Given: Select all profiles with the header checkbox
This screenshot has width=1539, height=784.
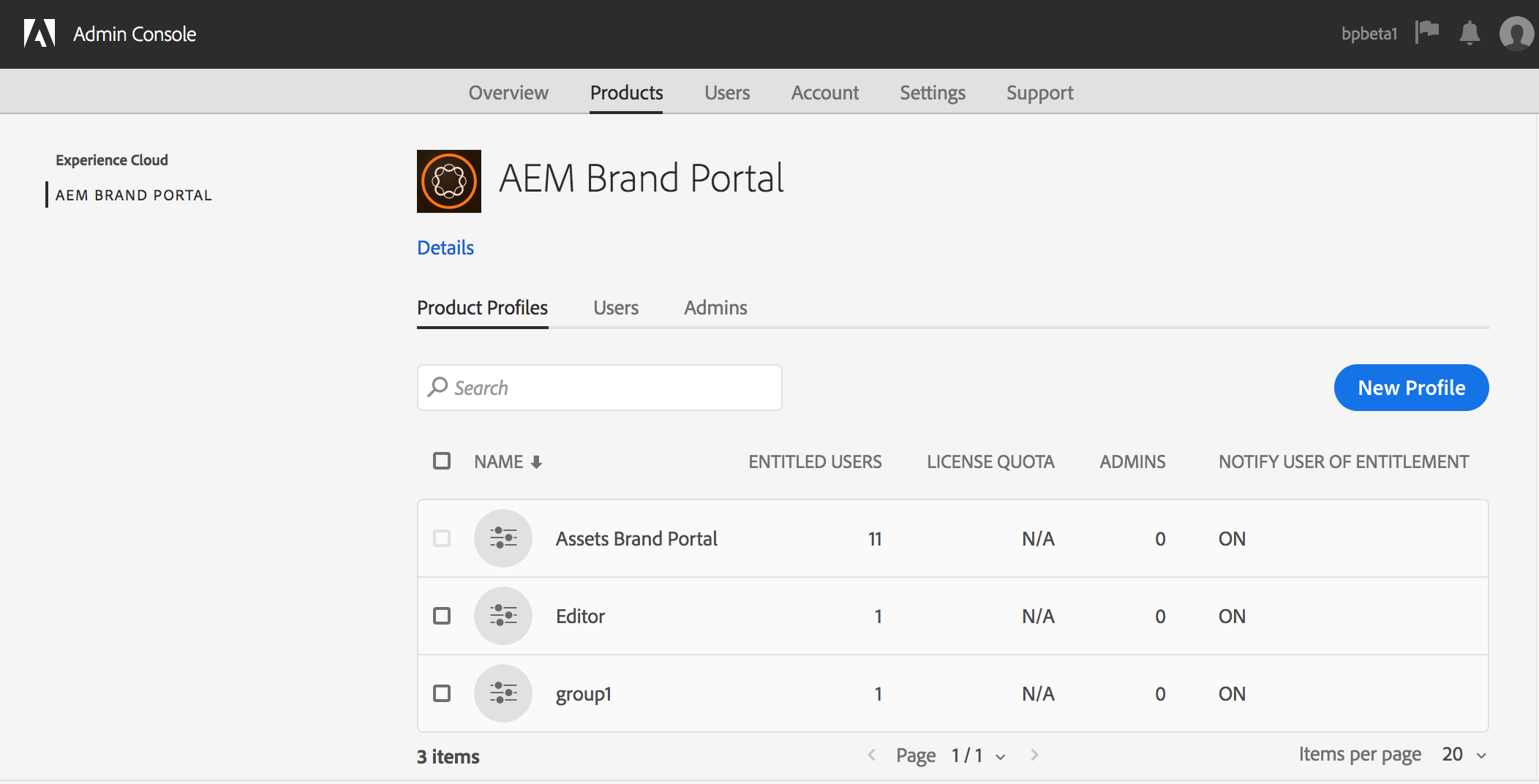Looking at the screenshot, I should 442,461.
